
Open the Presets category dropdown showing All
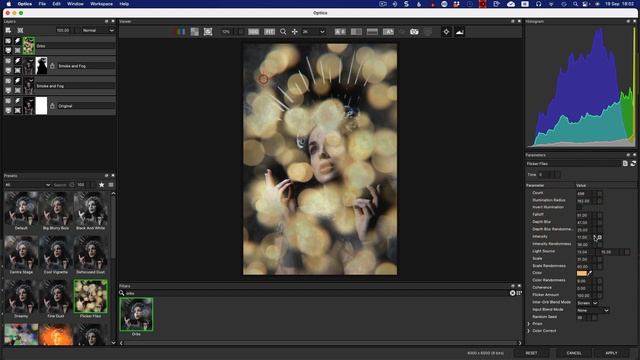27,185
